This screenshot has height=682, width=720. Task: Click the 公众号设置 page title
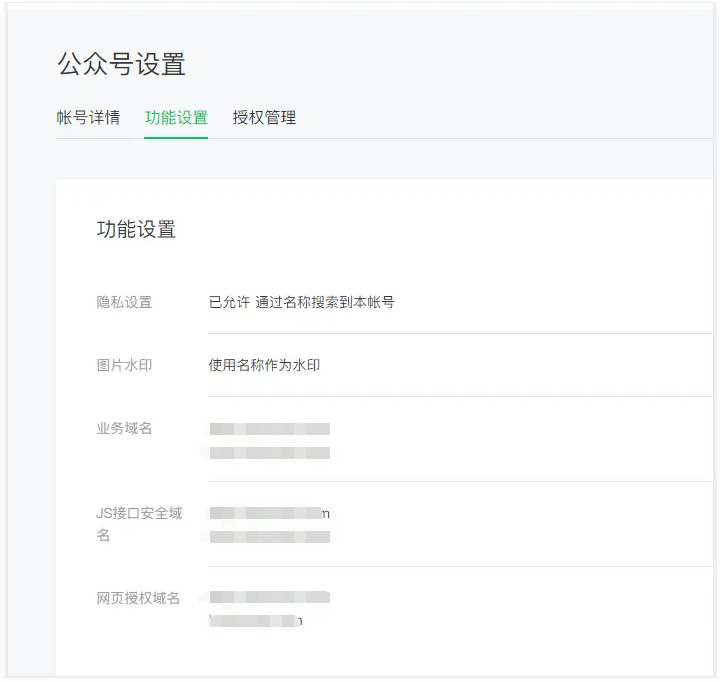pos(122,64)
